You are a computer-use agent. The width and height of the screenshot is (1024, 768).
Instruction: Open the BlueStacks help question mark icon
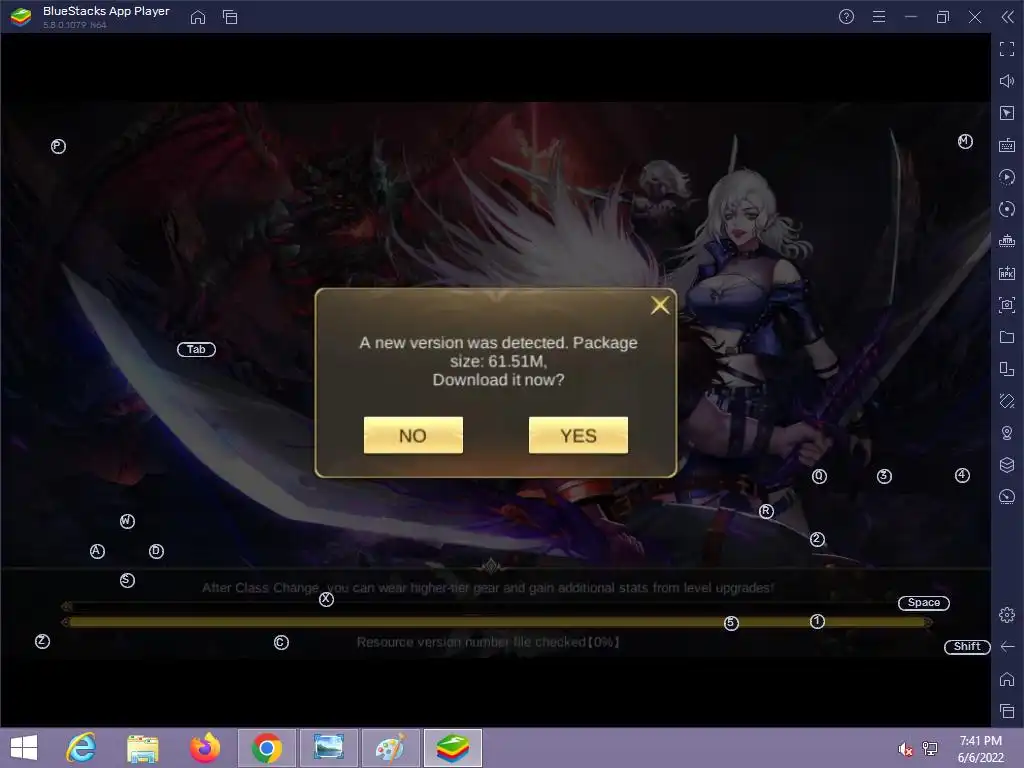846,17
